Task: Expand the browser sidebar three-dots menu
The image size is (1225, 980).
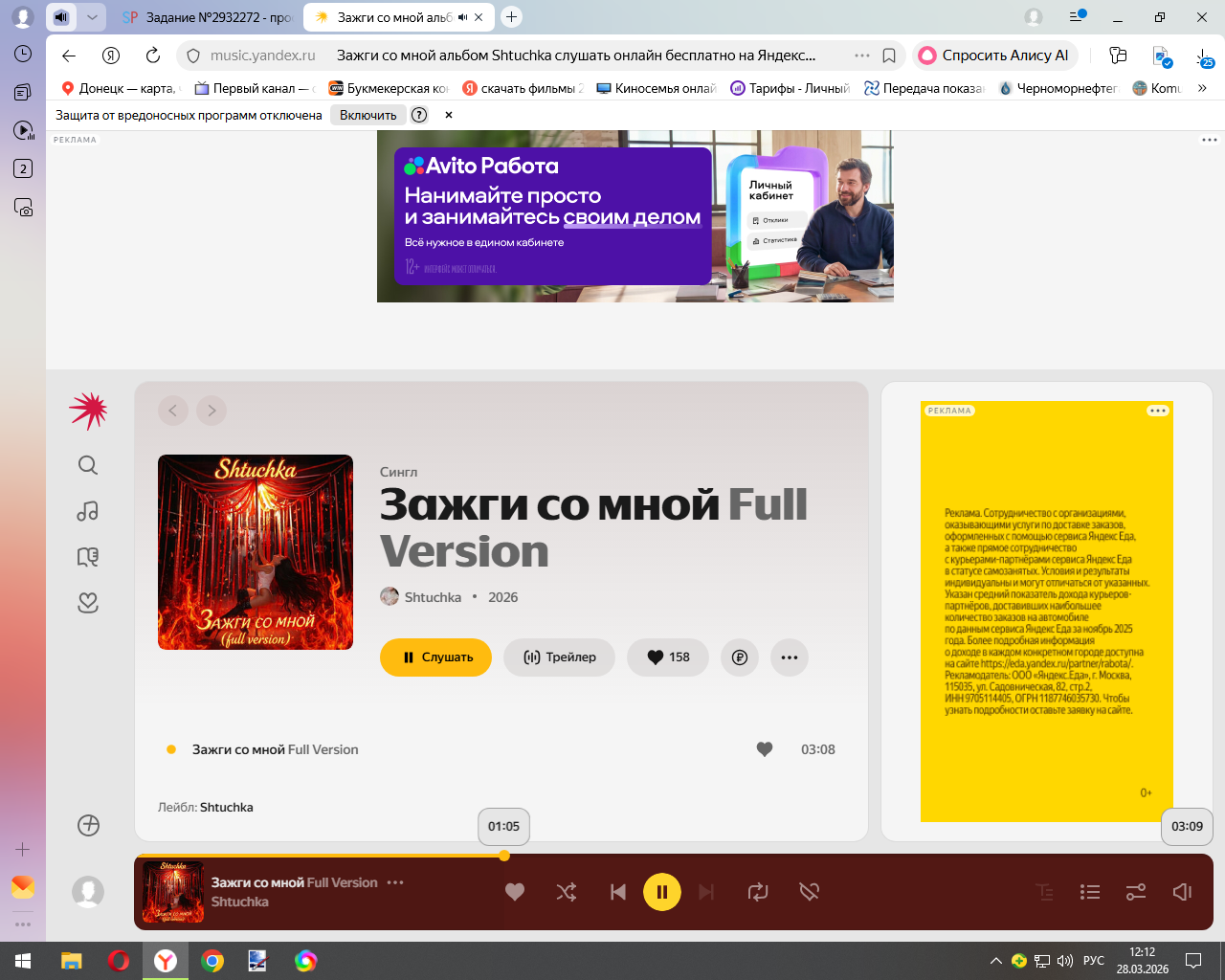Action: point(23,924)
